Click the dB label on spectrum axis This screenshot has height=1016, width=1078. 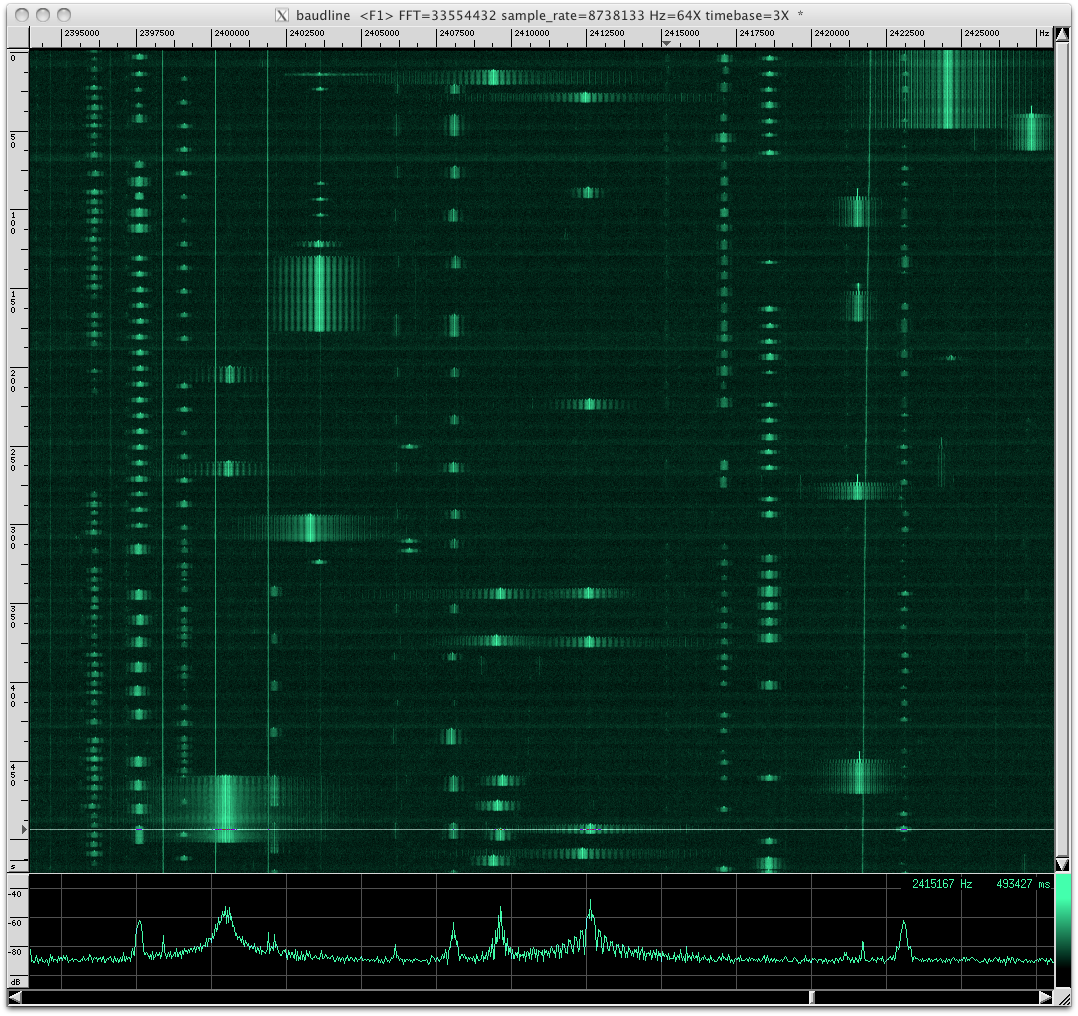point(15,981)
